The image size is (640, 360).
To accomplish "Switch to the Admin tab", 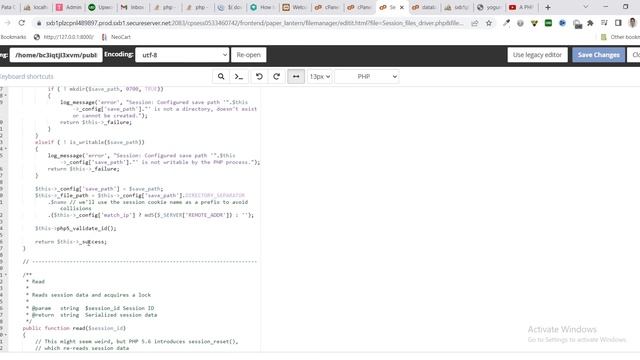I will tap(69, 7).
